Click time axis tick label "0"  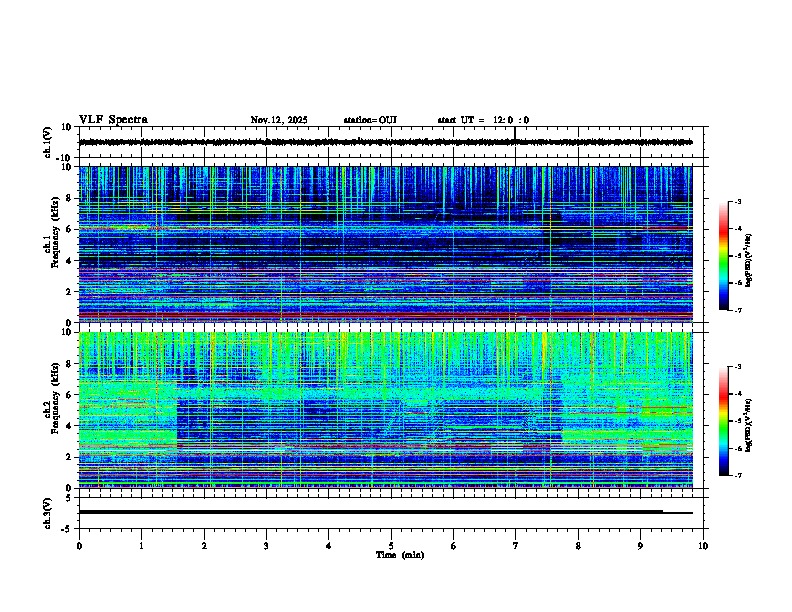[x=79, y=546]
